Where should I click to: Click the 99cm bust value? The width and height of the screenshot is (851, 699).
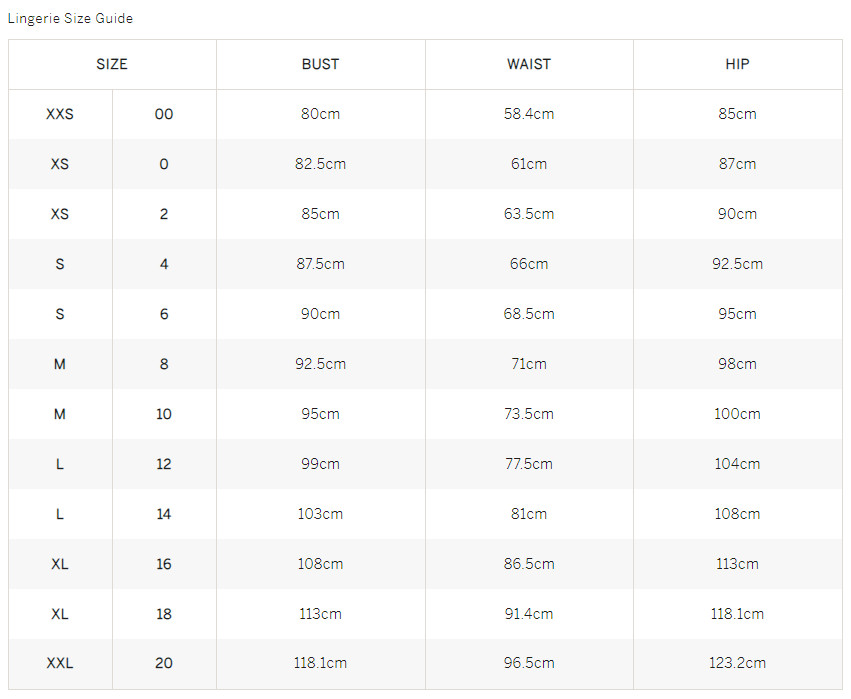coord(320,464)
